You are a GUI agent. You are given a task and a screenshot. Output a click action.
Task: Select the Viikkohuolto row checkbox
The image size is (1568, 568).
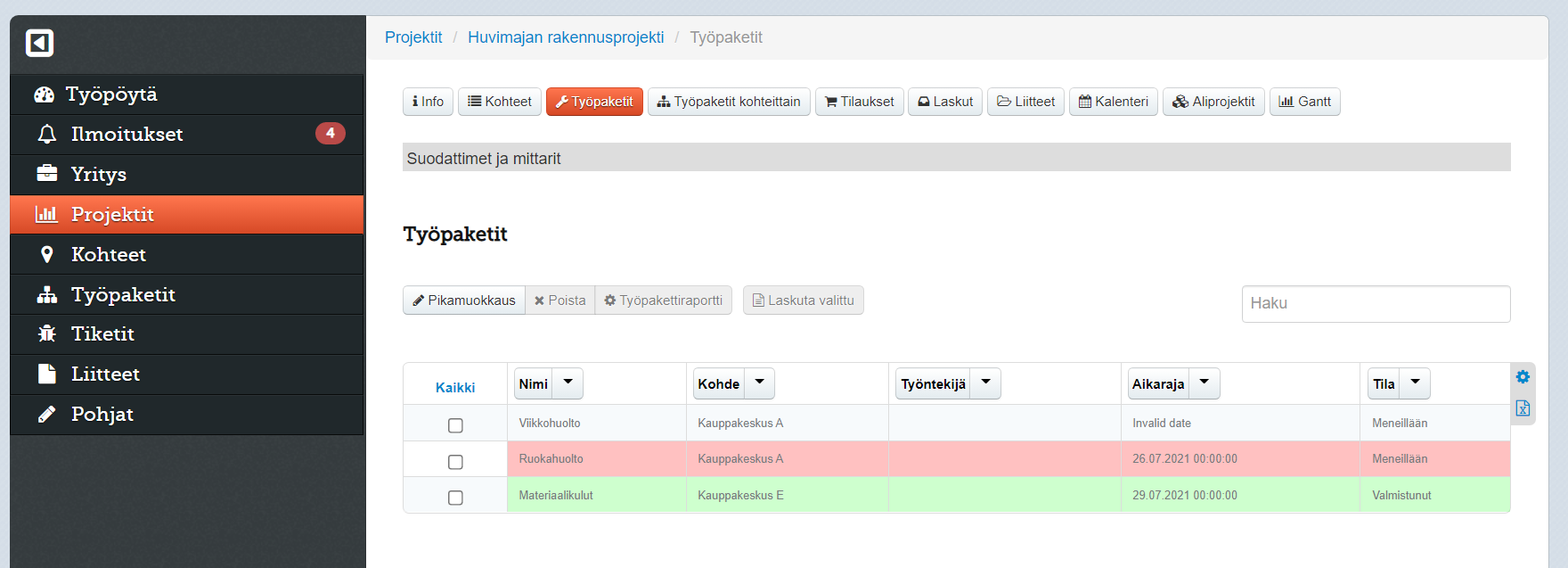tap(455, 425)
